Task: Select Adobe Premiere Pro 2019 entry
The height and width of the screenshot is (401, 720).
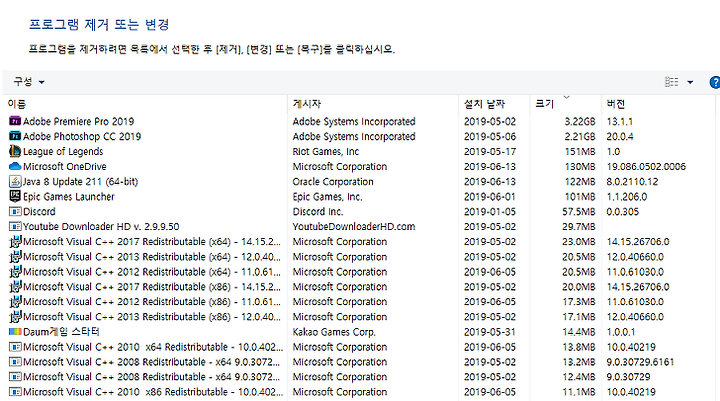Action: (x=79, y=121)
